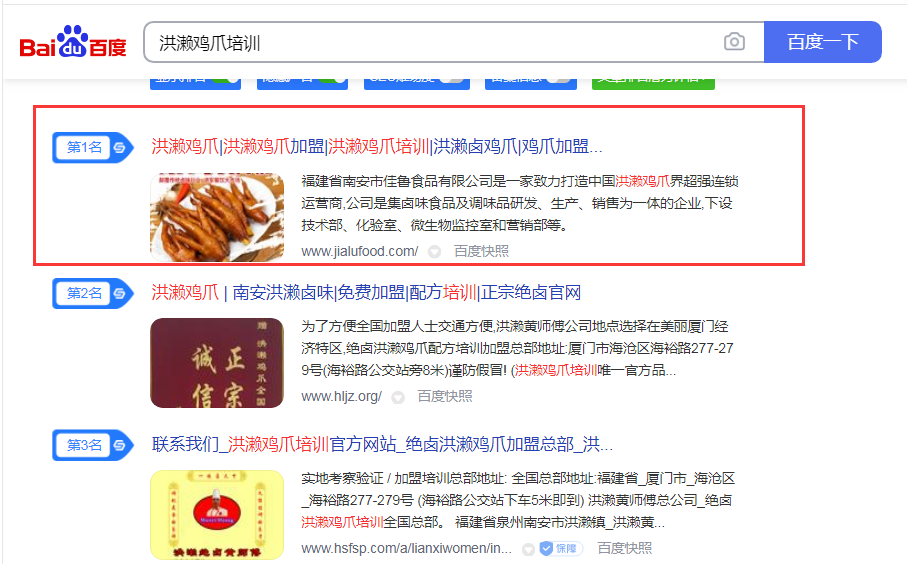The width and height of the screenshot is (907, 564).
Task: Expand the arrow beside the www.hsfsp.com URL
Action: [x=528, y=549]
